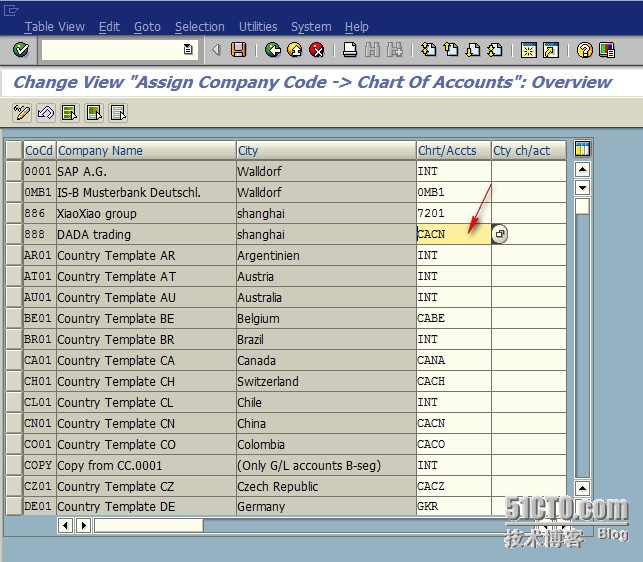Click the window menu icon at top-left
643x562 pixels.
coord(11,10)
